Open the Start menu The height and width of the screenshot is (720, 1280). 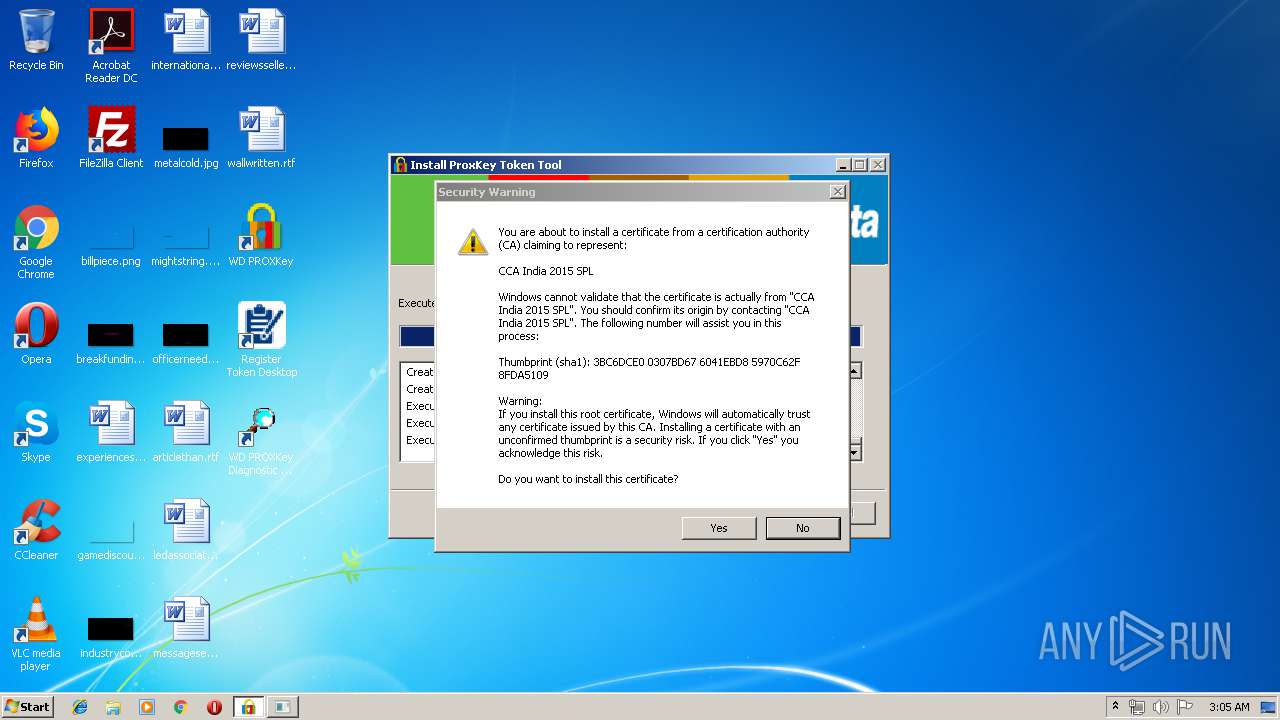tap(28, 706)
